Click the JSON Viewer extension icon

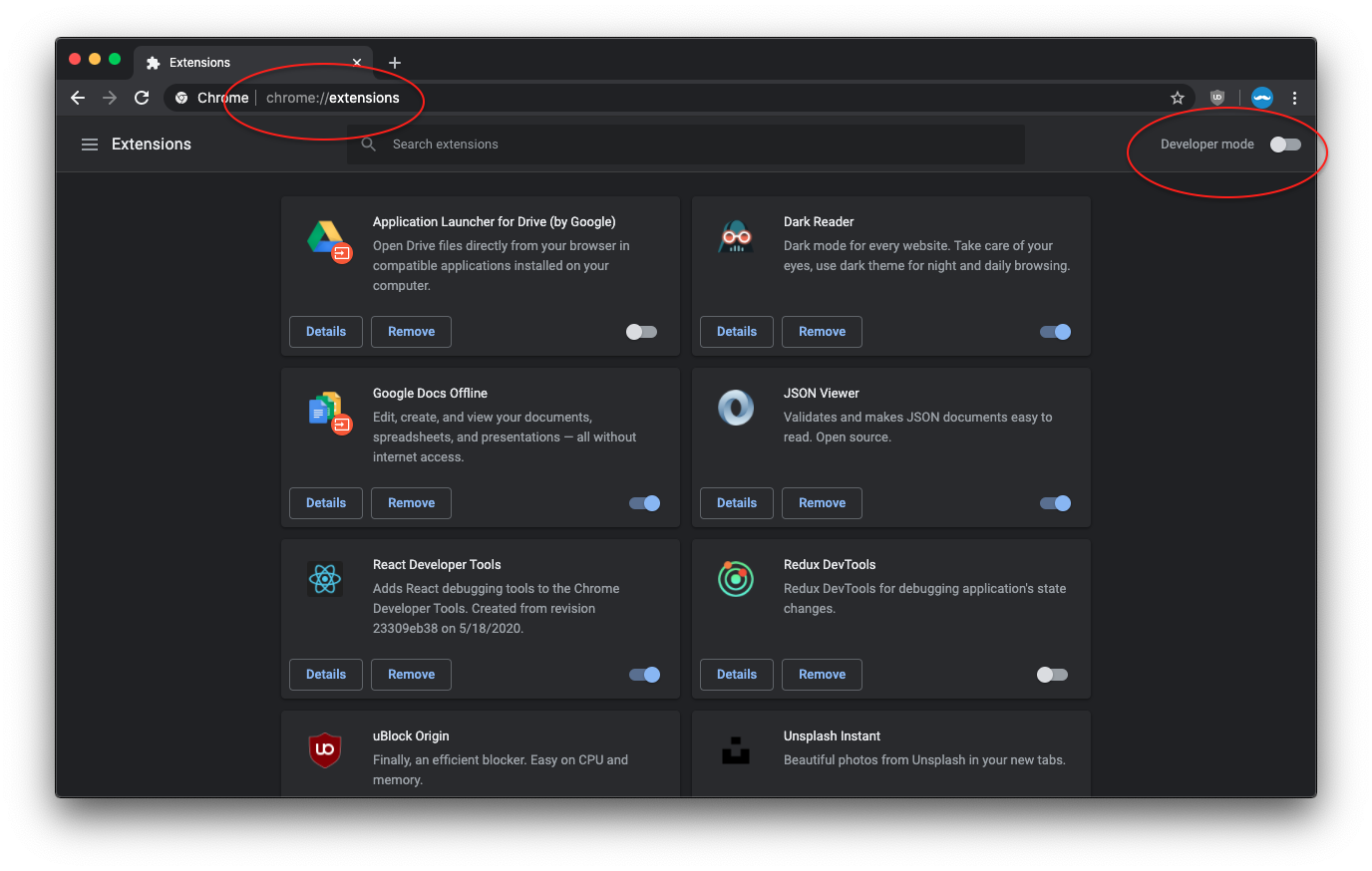pyautogui.click(x=736, y=408)
